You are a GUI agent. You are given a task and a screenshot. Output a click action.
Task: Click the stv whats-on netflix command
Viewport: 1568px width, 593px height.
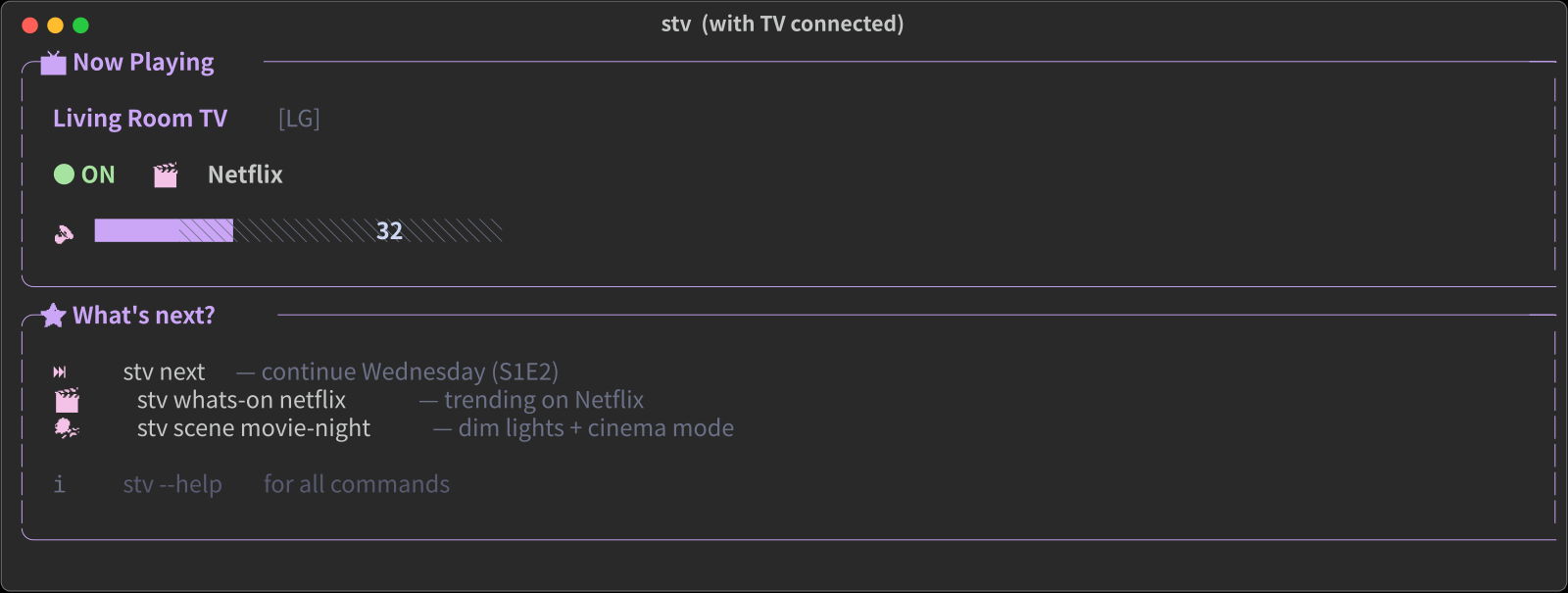click(241, 398)
